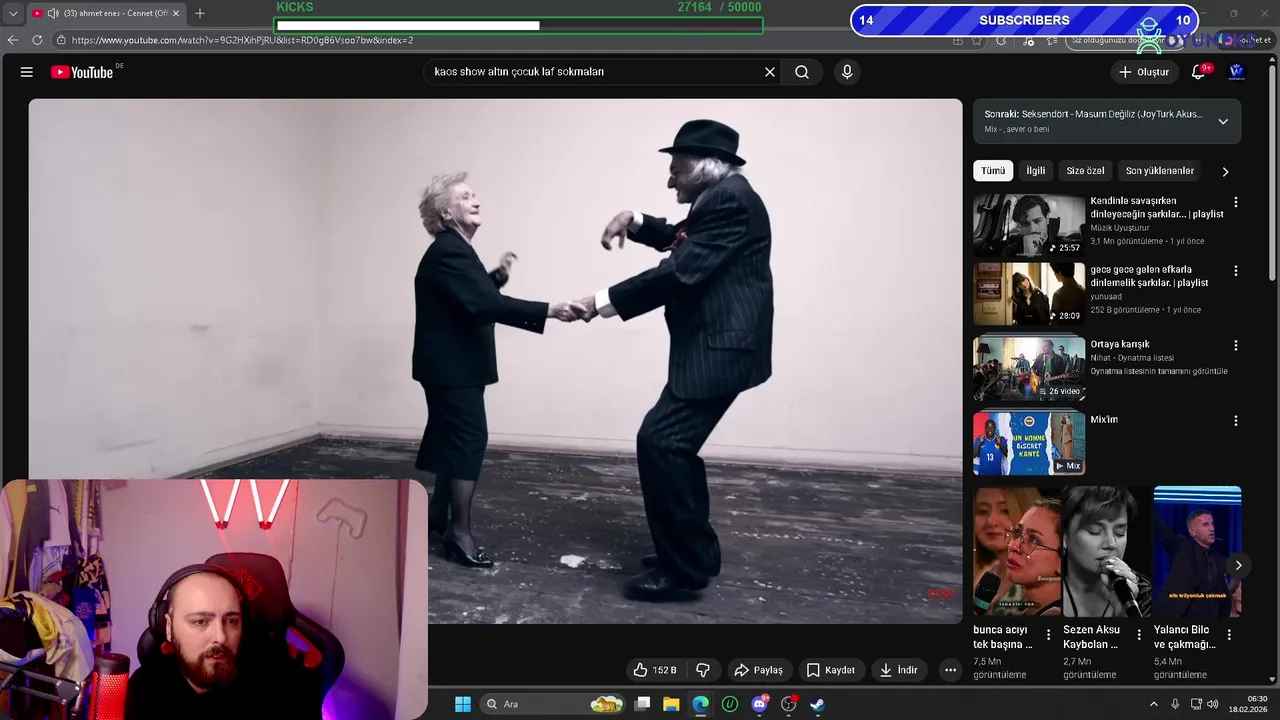
Task: Reload the page with the refresh icon
Action: click(37, 40)
